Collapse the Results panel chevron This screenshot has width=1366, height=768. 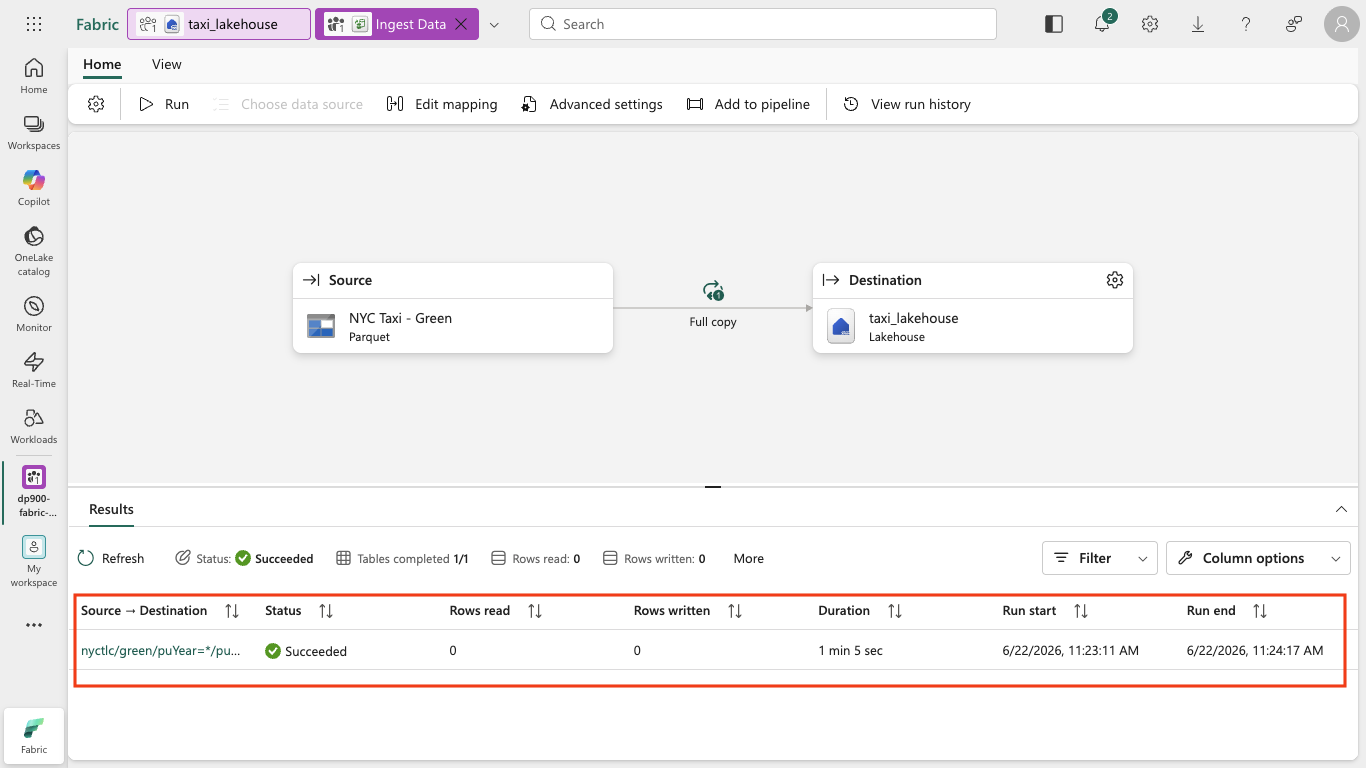click(1341, 509)
